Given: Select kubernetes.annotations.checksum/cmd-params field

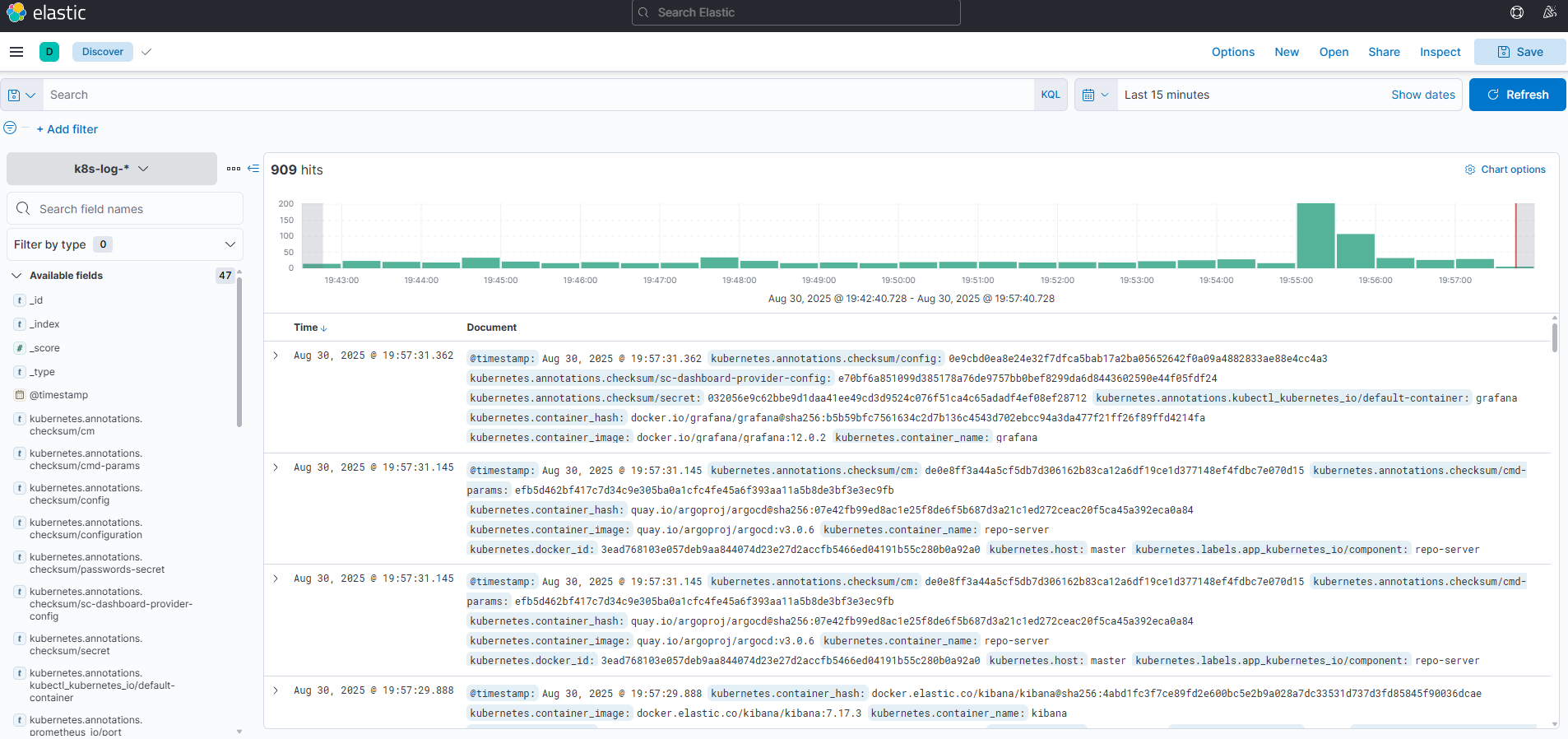Looking at the screenshot, I should point(86,459).
